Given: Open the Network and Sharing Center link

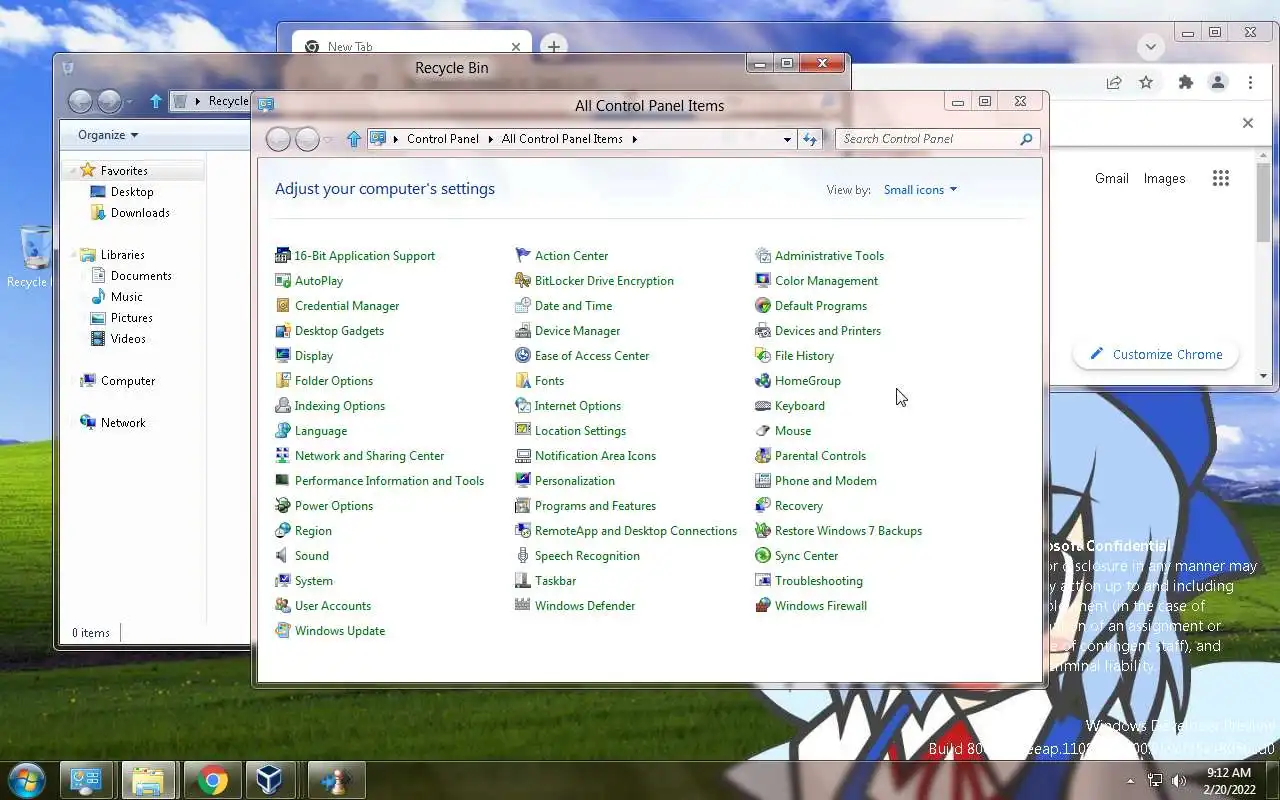Looking at the screenshot, I should tap(369, 456).
